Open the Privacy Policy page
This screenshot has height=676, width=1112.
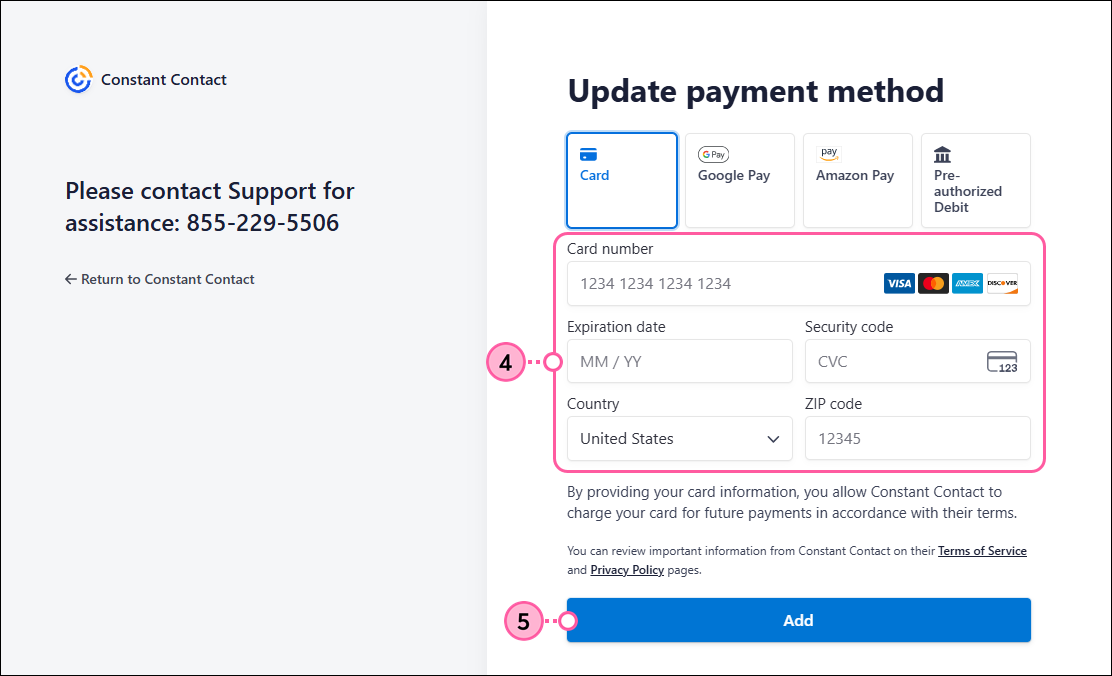627,569
